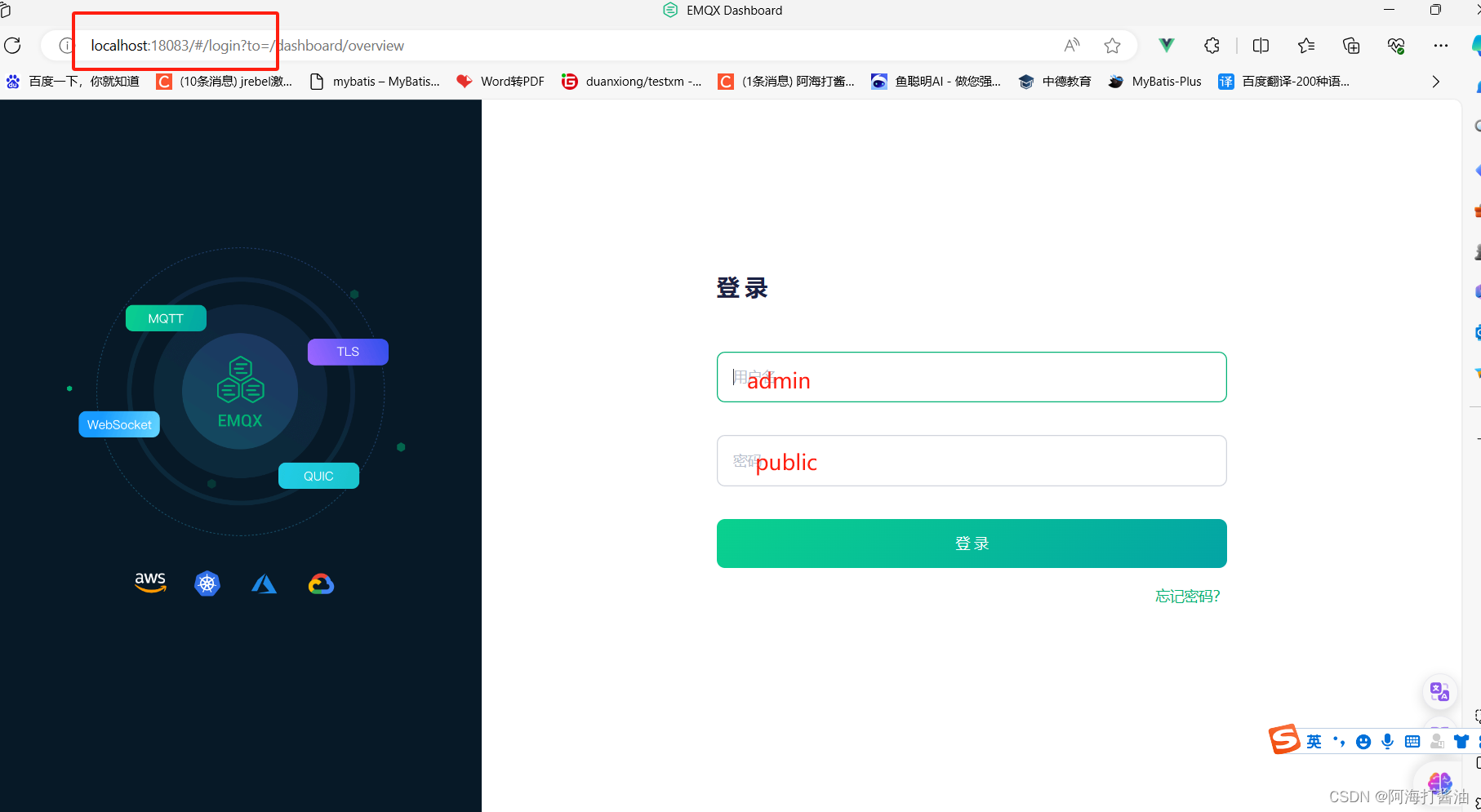Screen dimensions: 1481x812
Task: Click the MQTT protocol badge
Action: (166, 318)
